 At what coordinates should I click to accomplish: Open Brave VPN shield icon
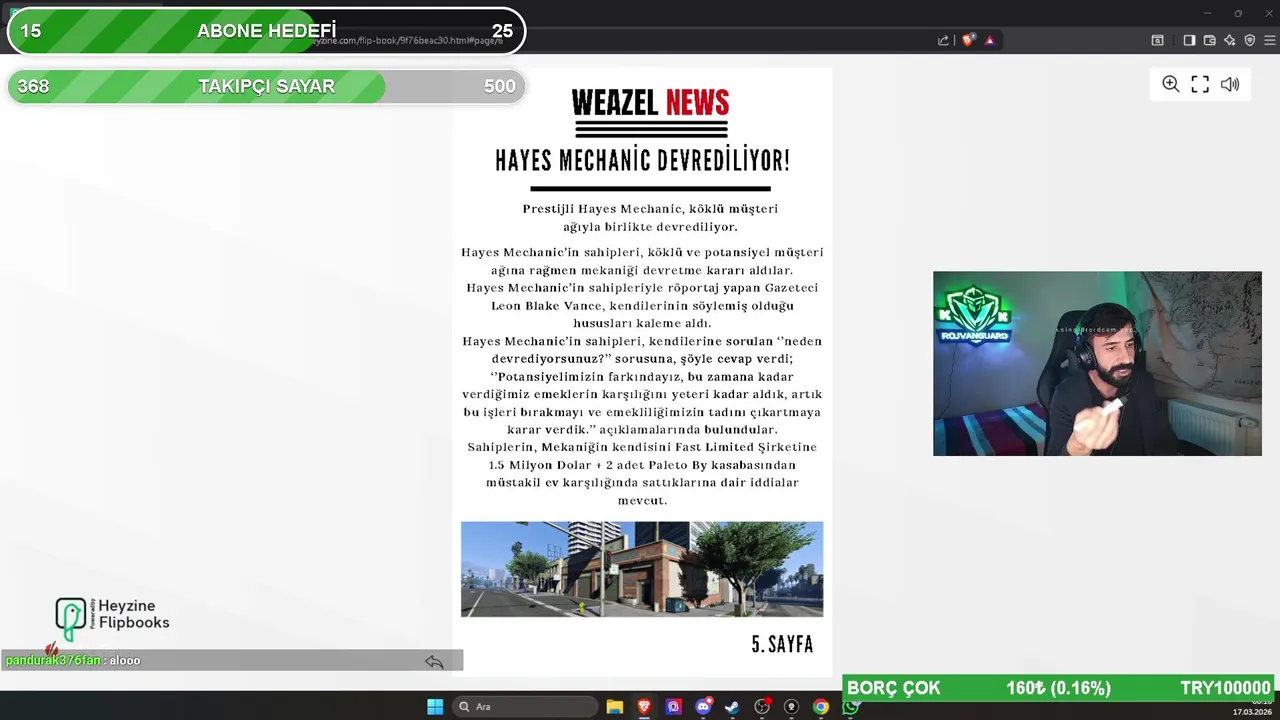(x=1249, y=40)
